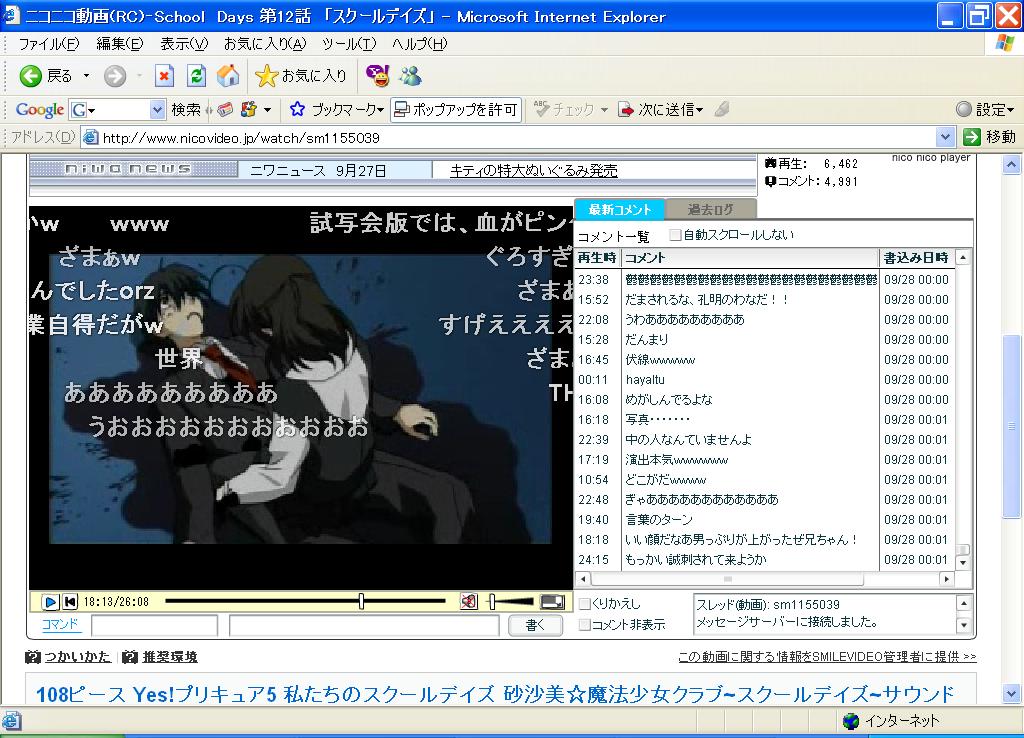Enable くりかえし repeat checkbox
1024x738 pixels.
[585, 603]
